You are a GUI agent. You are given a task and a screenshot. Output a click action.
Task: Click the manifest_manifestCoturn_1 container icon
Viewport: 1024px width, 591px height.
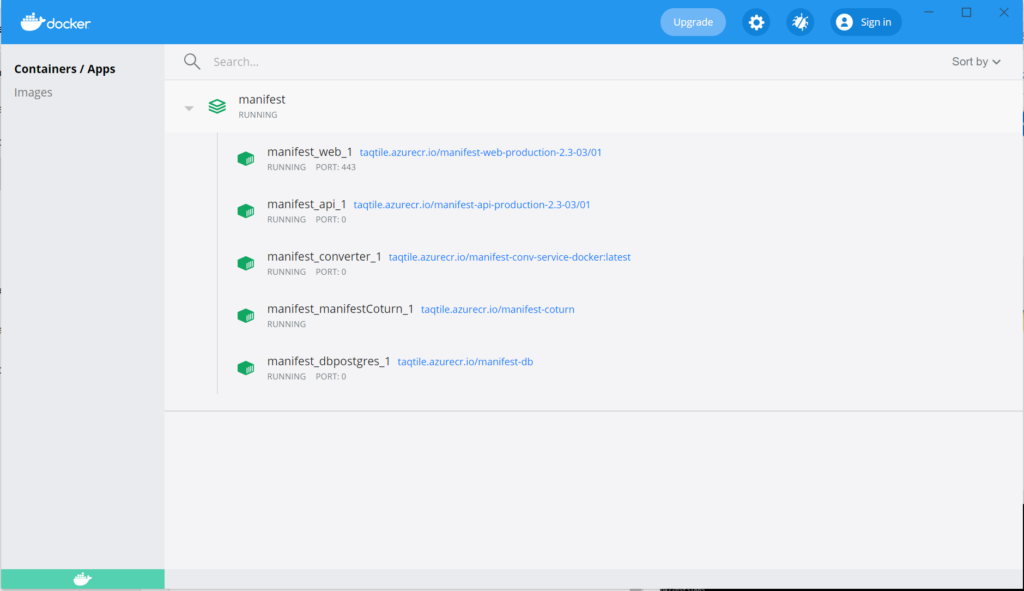point(246,315)
